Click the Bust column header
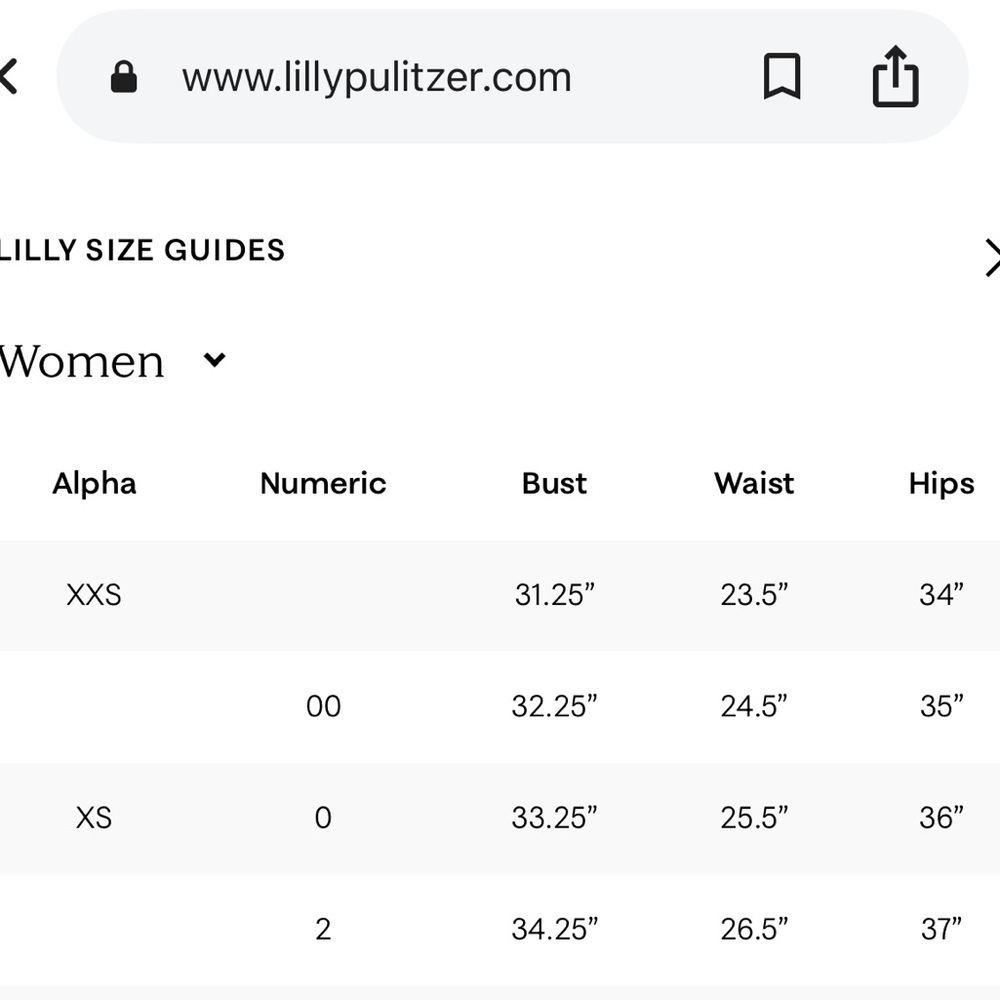This screenshot has height=1000, width=1000. [554, 484]
